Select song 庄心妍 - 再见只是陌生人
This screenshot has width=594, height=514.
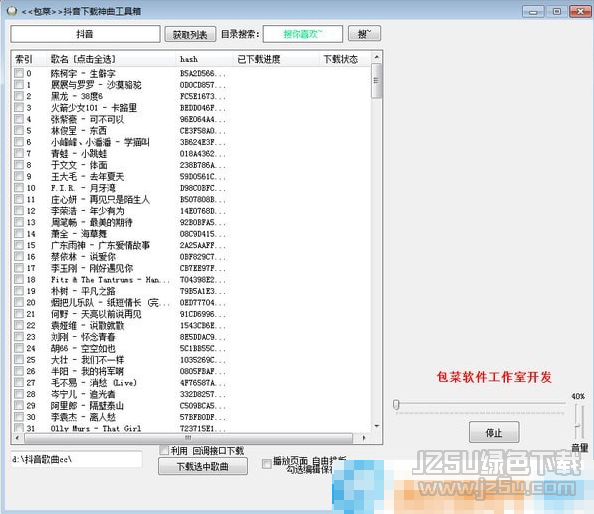click(x=100, y=199)
